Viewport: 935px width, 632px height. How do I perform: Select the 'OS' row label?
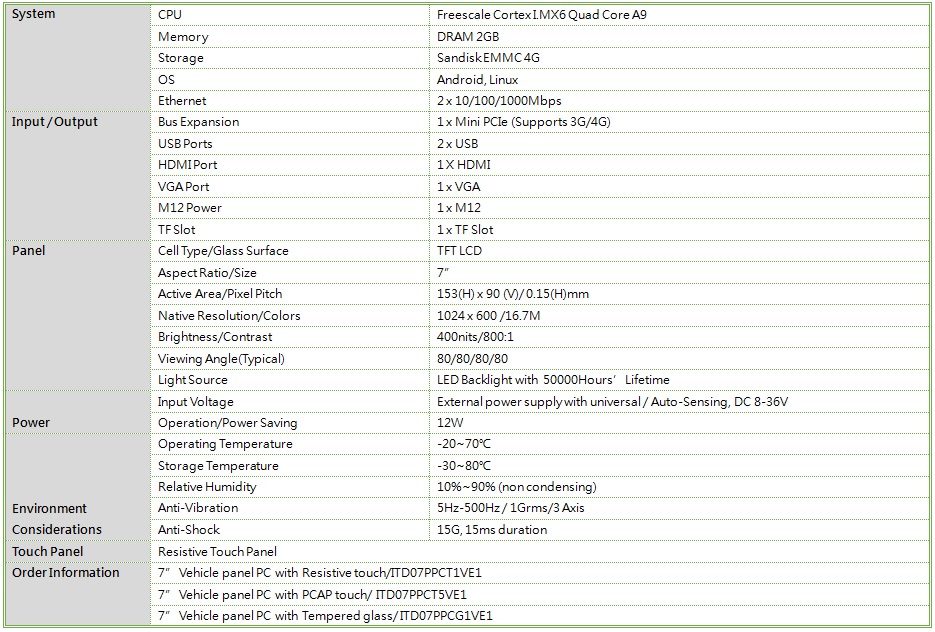pos(166,79)
